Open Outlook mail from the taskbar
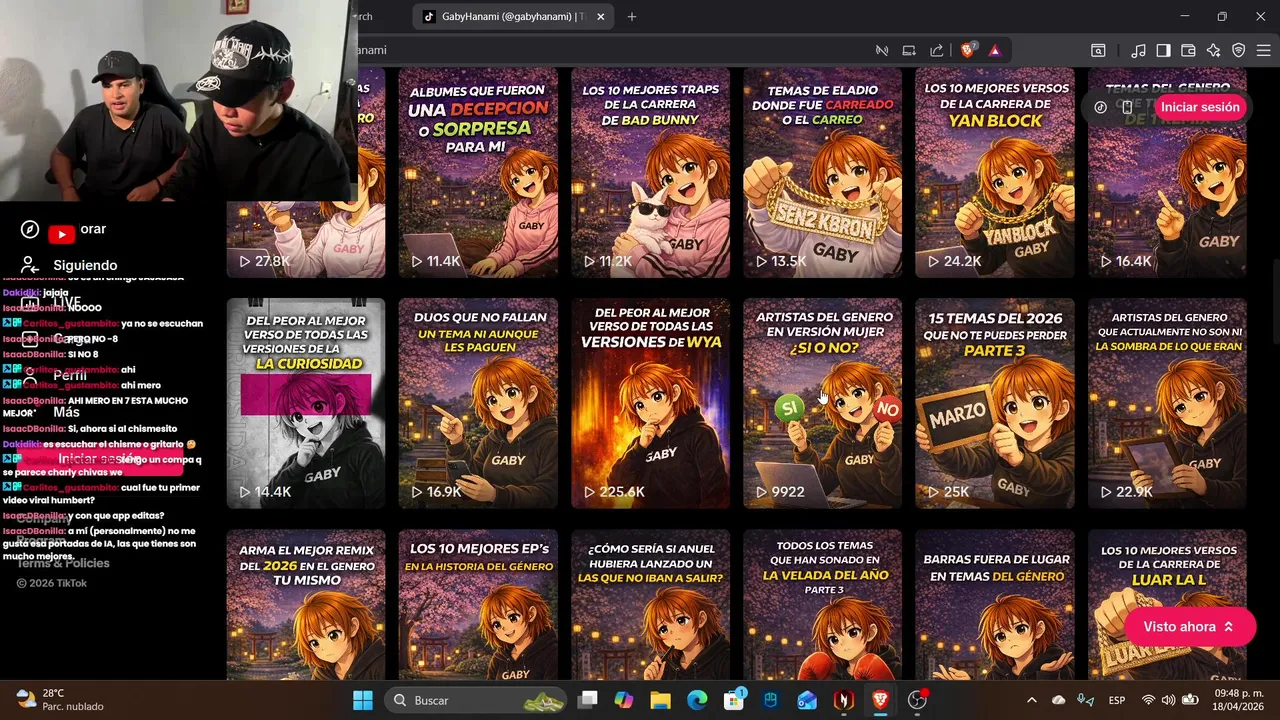The height and width of the screenshot is (720, 1280). point(807,700)
